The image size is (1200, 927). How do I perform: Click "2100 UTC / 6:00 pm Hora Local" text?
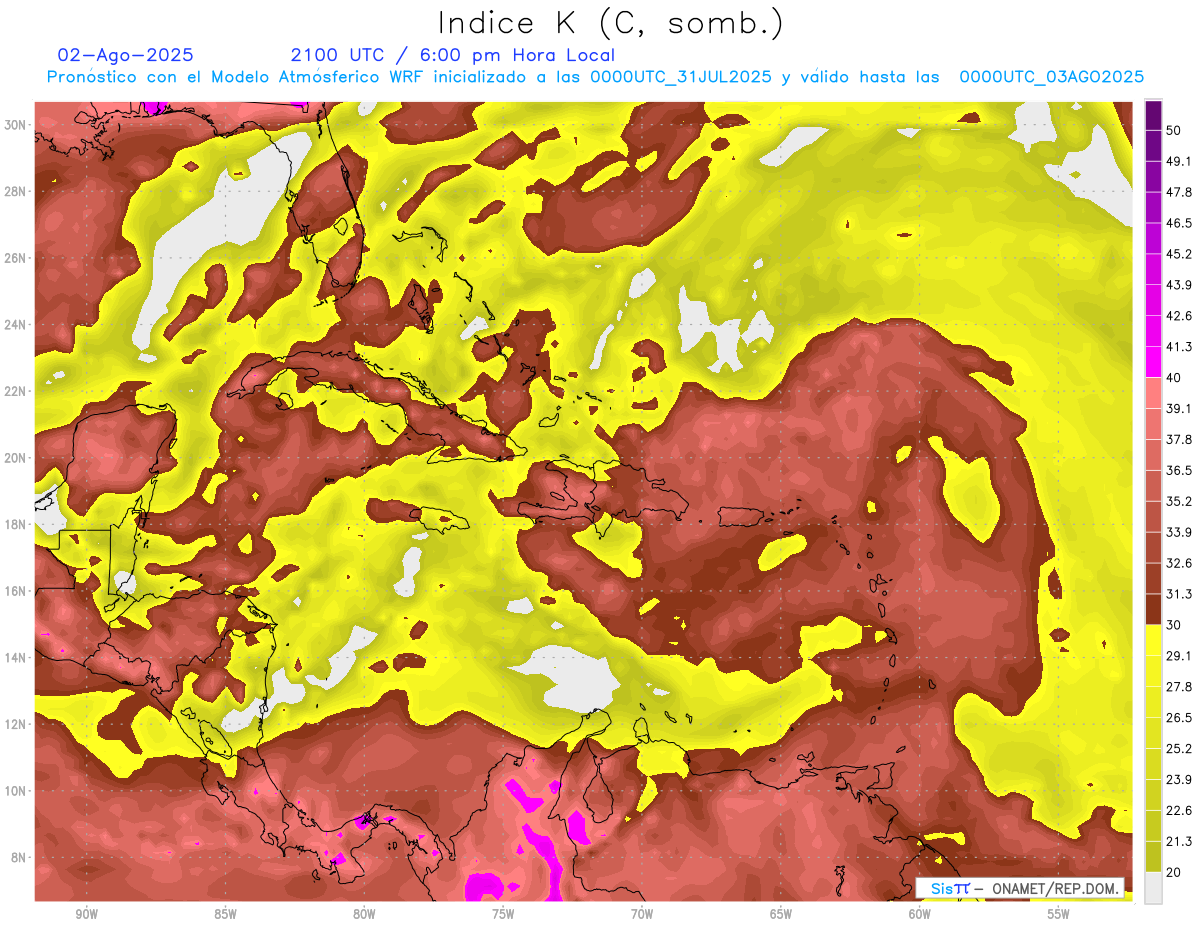(x=453, y=55)
